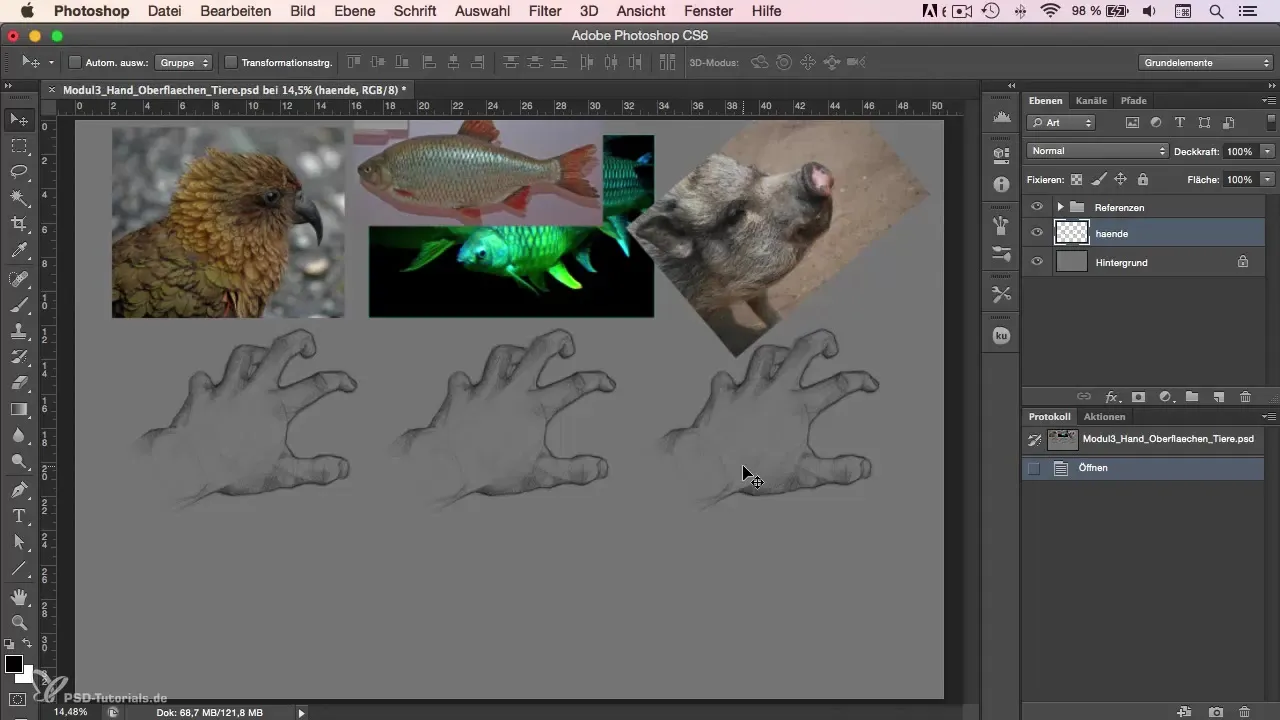Image resolution: width=1280 pixels, height=720 pixels.
Task: Select the Move tool
Action: (19, 120)
